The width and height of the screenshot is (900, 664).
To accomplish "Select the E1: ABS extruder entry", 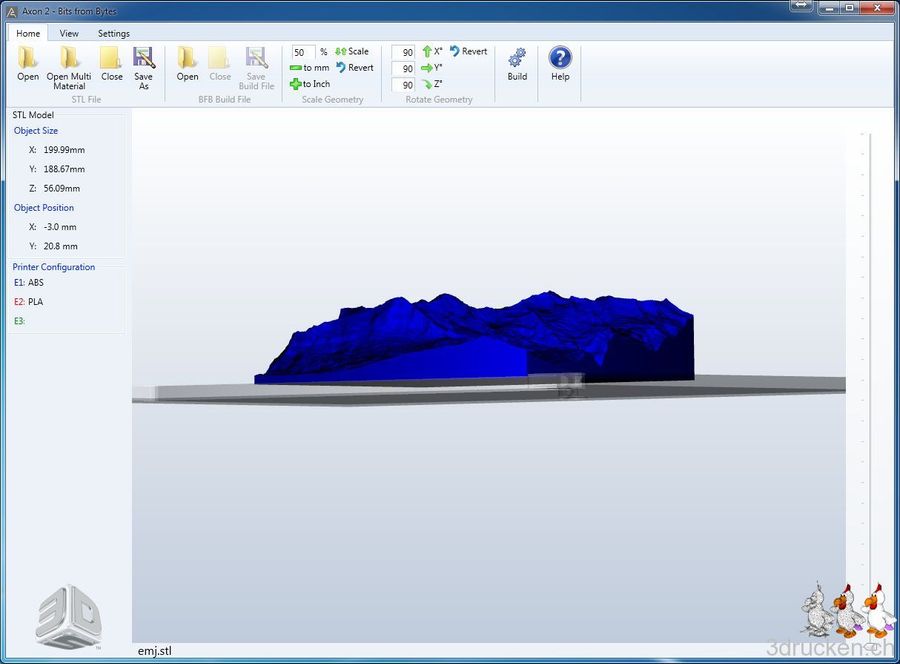I will (x=29, y=282).
